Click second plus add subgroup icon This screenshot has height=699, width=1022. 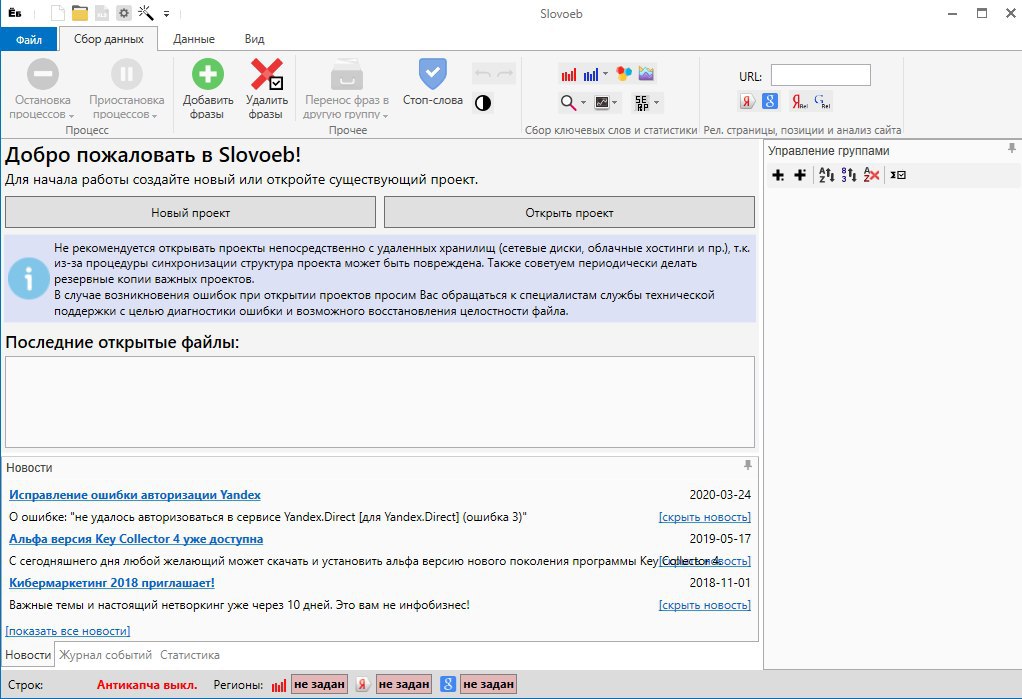800,175
